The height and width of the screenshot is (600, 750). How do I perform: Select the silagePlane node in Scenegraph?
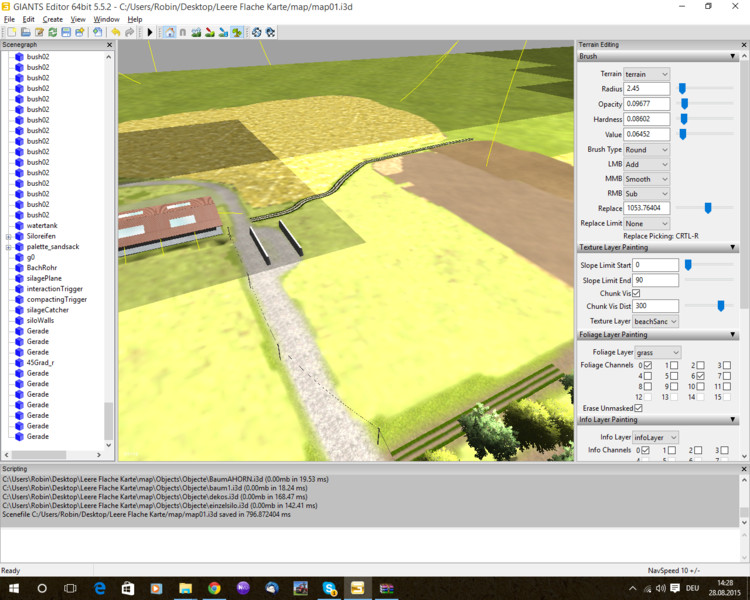click(44, 278)
